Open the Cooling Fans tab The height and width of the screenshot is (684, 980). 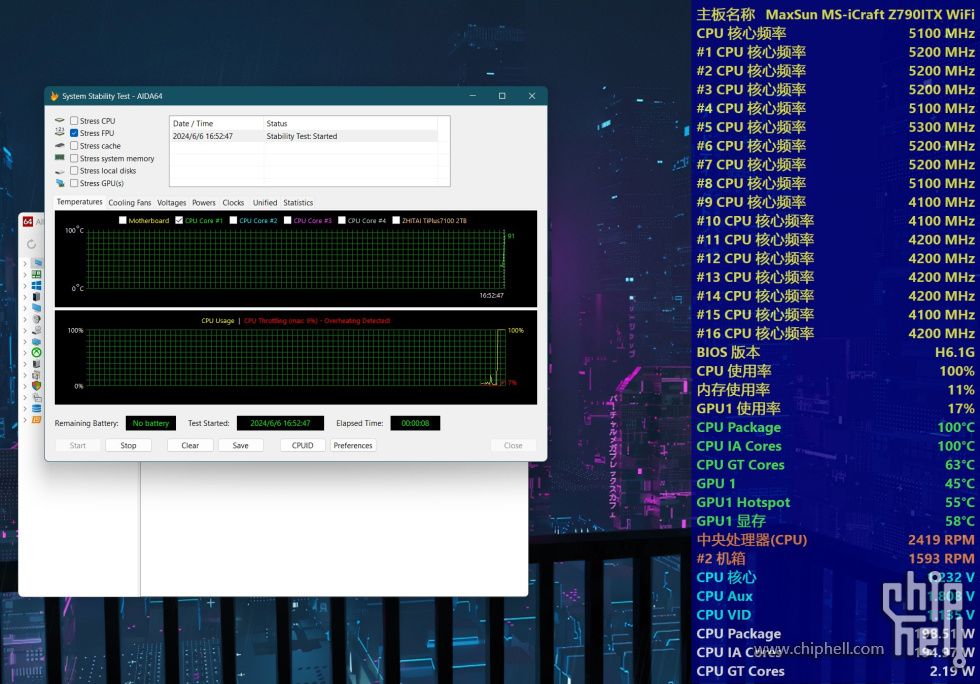click(129, 203)
